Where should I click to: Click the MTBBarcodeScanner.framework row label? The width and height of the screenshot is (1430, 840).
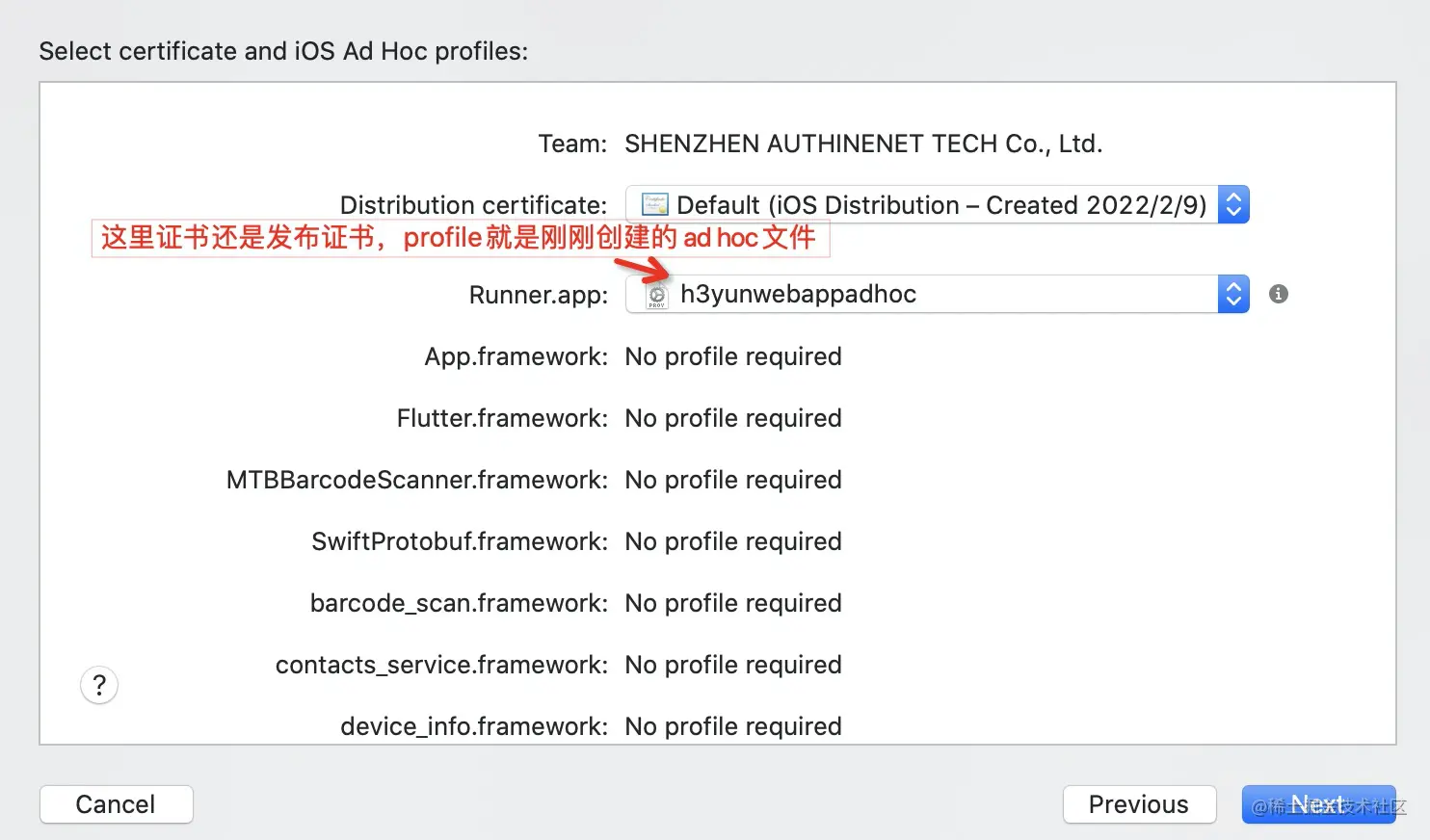click(x=416, y=480)
